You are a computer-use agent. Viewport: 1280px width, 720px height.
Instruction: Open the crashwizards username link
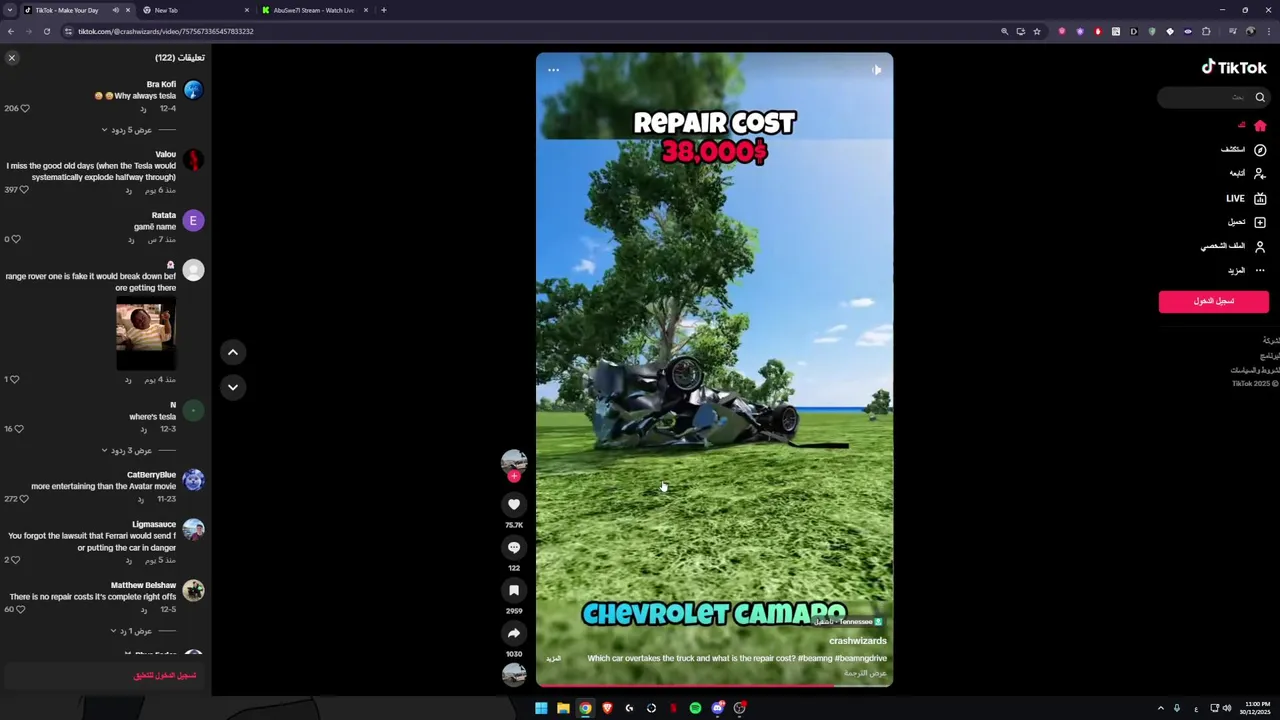[x=858, y=641]
